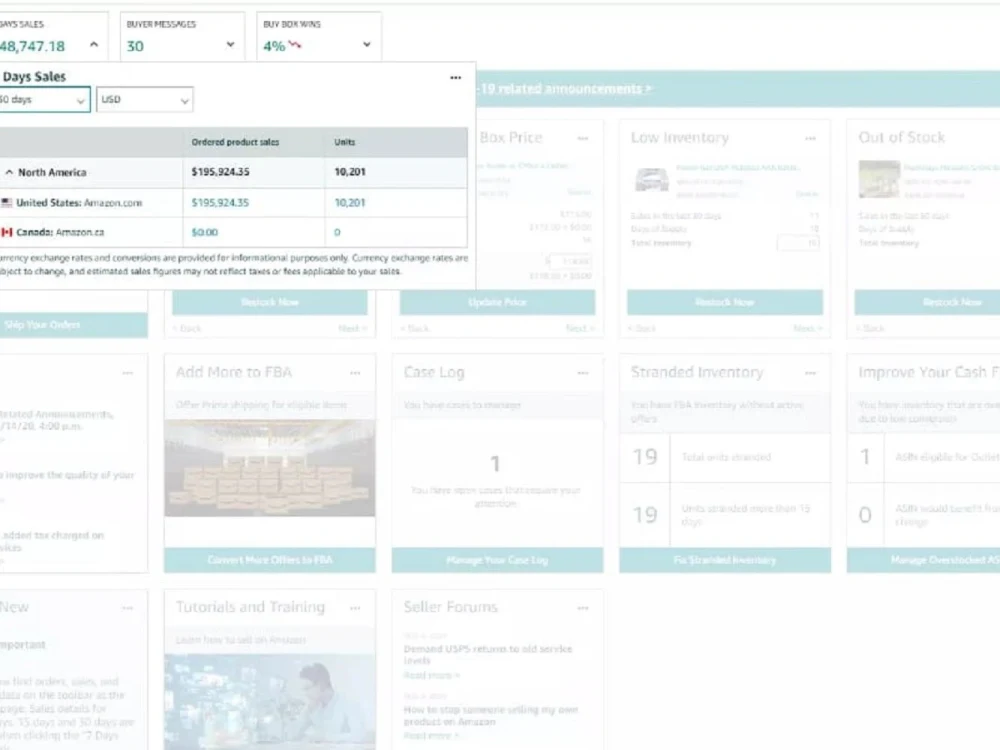Open Case Log card ellipsis menu
This screenshot has width=1000, height=750.
coord(583,373)
